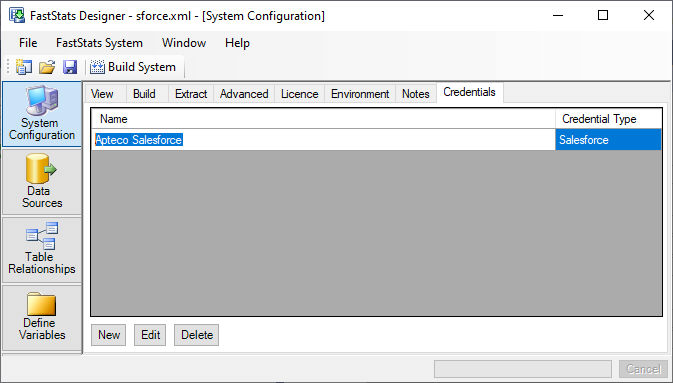The height and width of the screenshot is (383, 673).
Task: Switch to the Advanced tab
Action: [244, 94]
